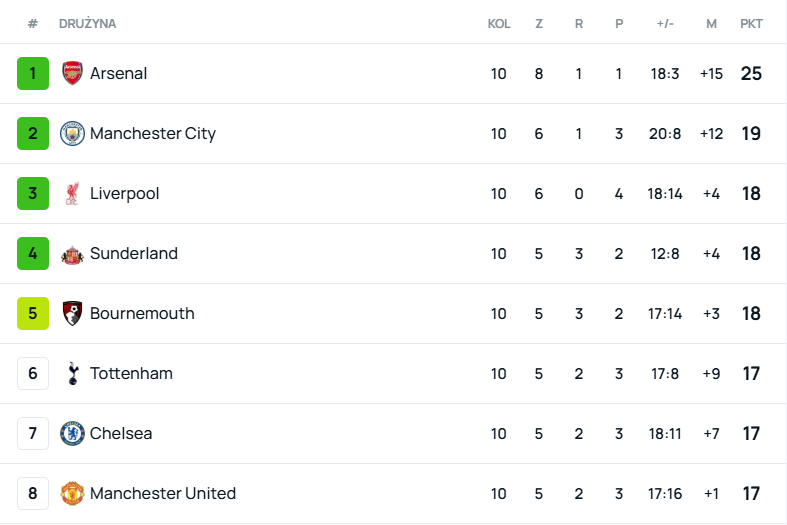Click the M goal difference column header

[x=711, y=23]
